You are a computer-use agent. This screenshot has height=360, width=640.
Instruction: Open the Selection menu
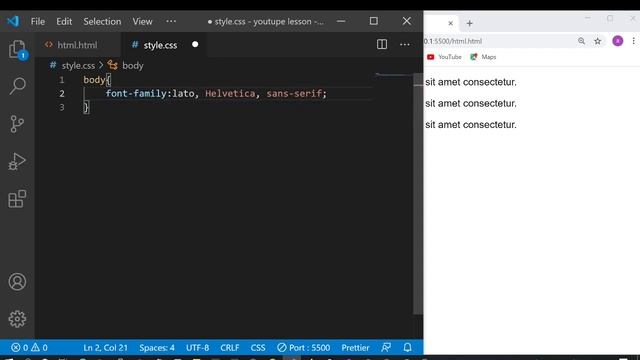(102, 21)
